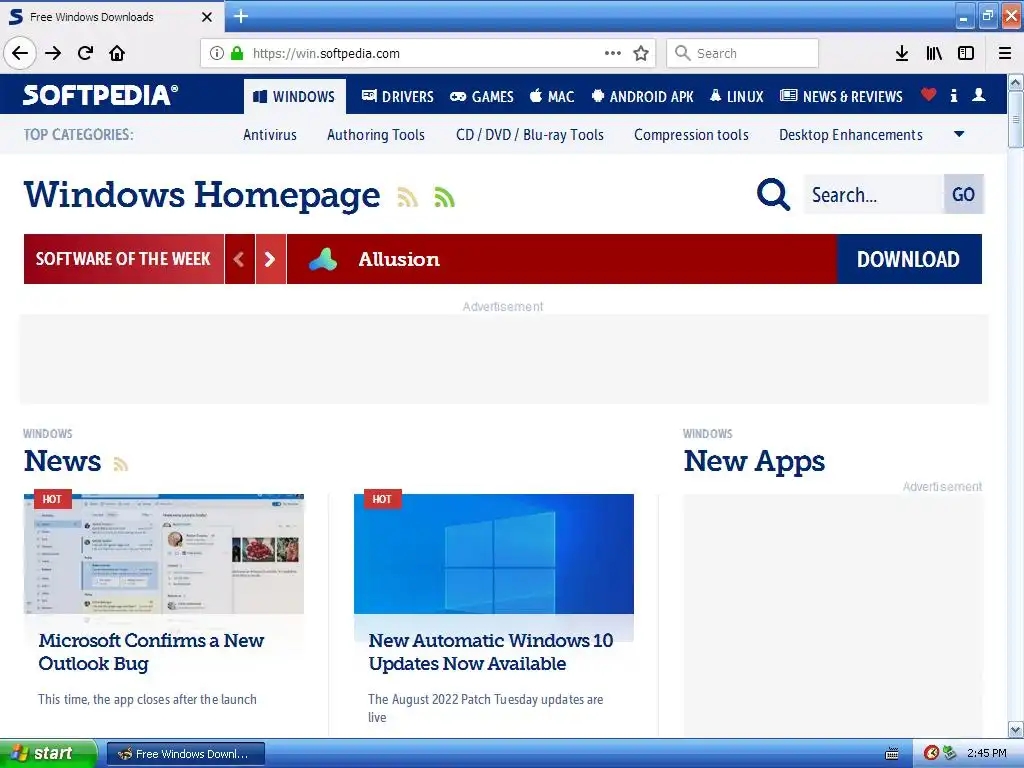The height and width of the screenshot is (768, 1024).
Task: Open the Firefox hamburger menu
Action: point(1005,53)
